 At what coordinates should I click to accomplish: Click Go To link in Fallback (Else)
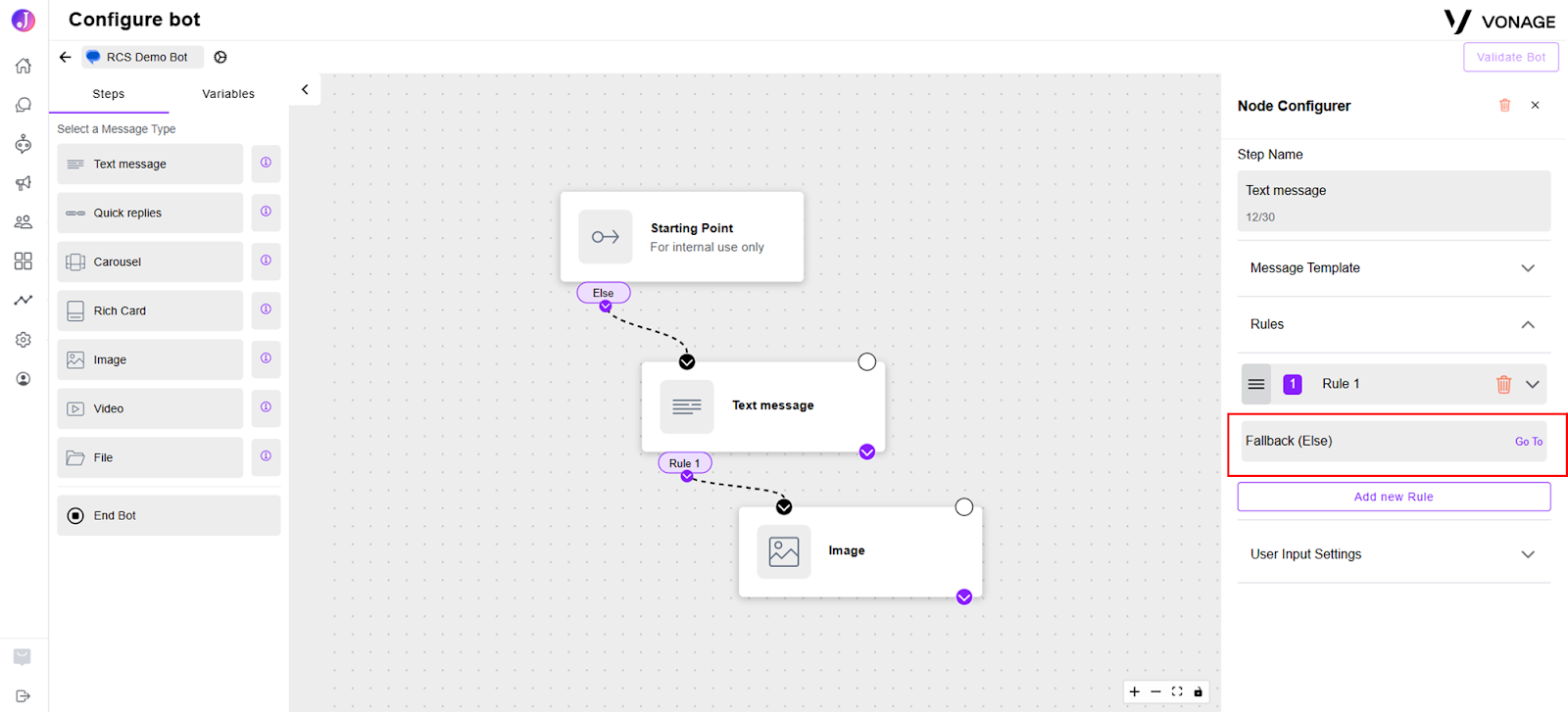1528,442
